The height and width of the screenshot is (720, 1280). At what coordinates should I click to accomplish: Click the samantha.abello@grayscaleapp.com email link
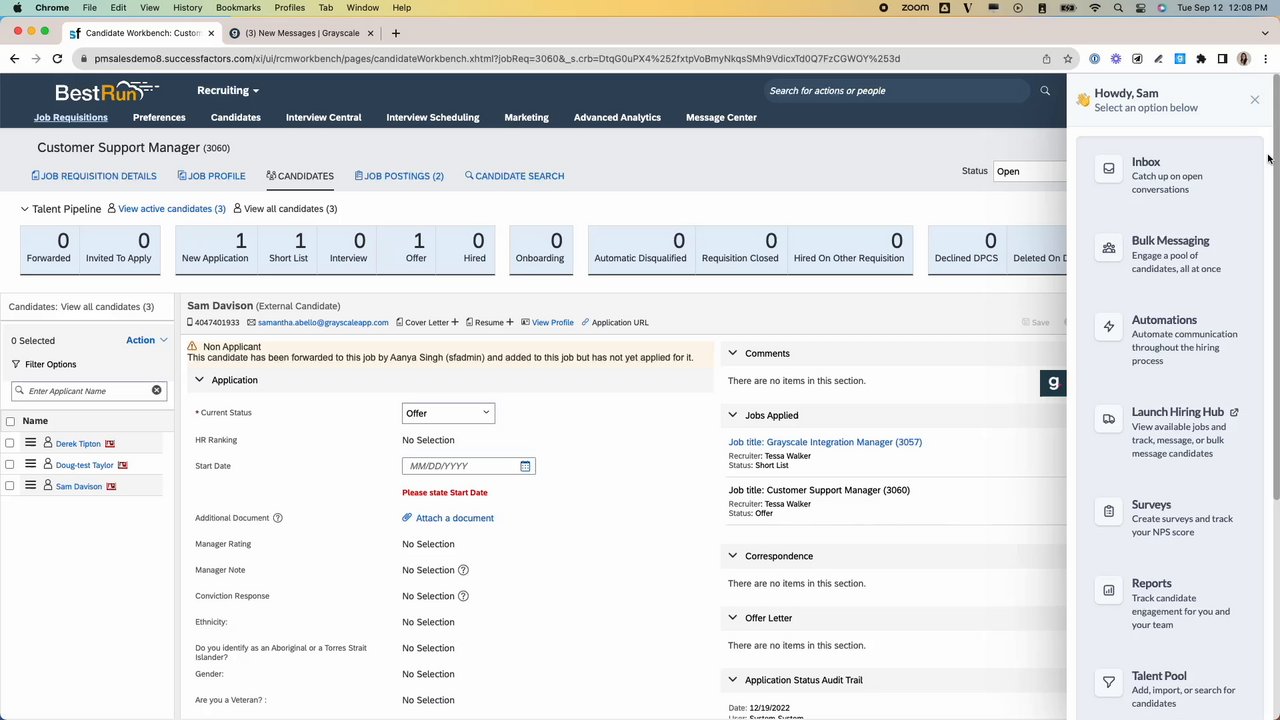[323, 323]
